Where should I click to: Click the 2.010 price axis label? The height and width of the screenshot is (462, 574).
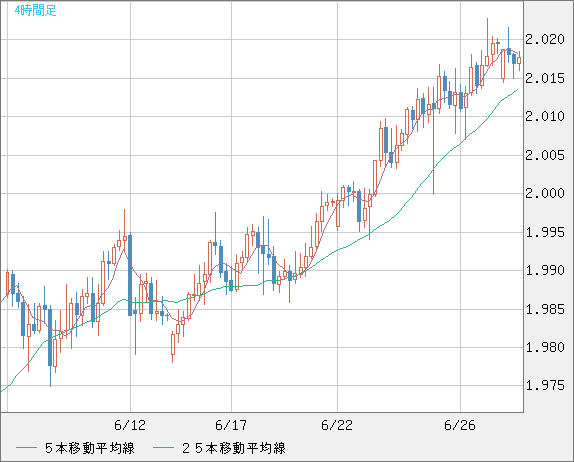[x=545, y=116]
